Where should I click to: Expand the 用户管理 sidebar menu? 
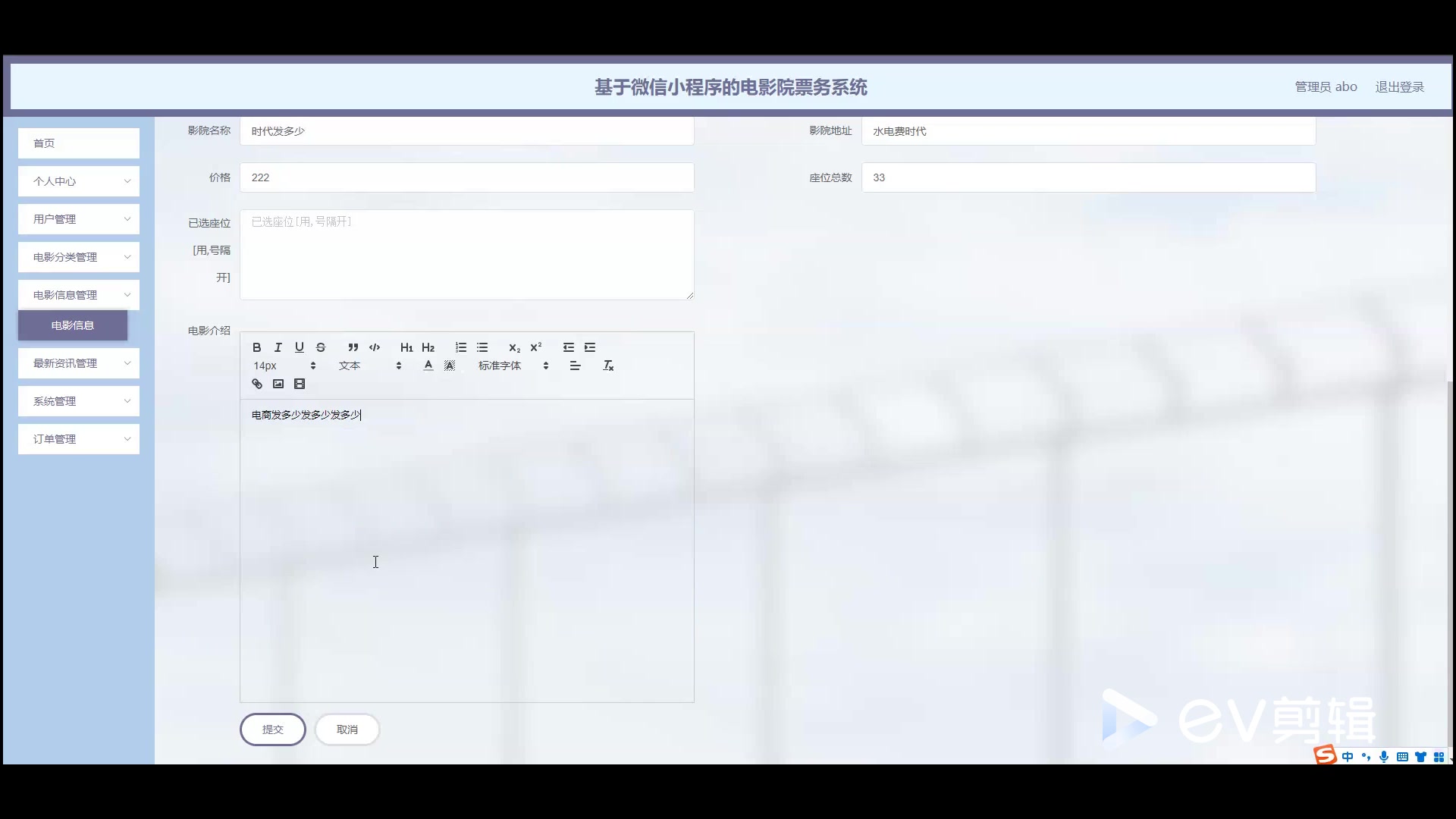[79, 219]
